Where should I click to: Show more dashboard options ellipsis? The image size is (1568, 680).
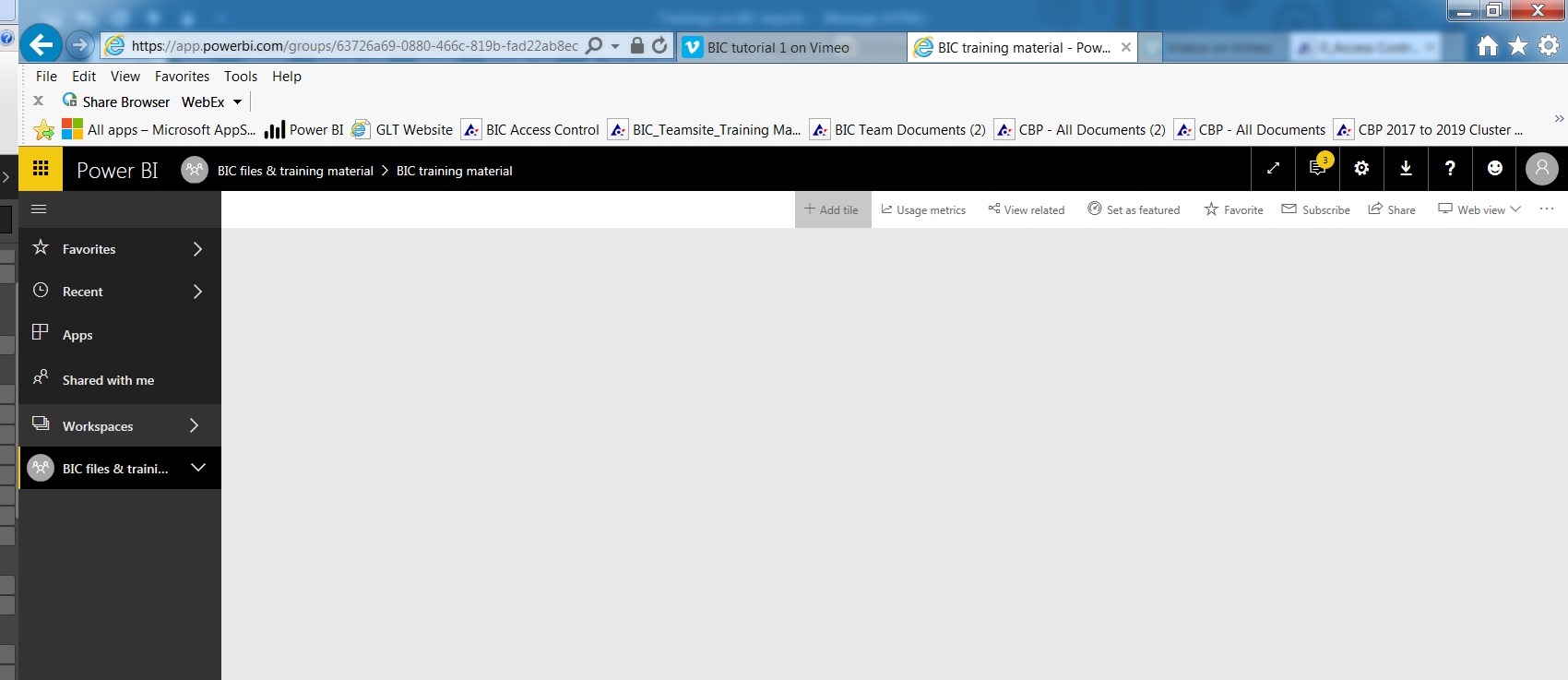click(x=1547, y=209)
